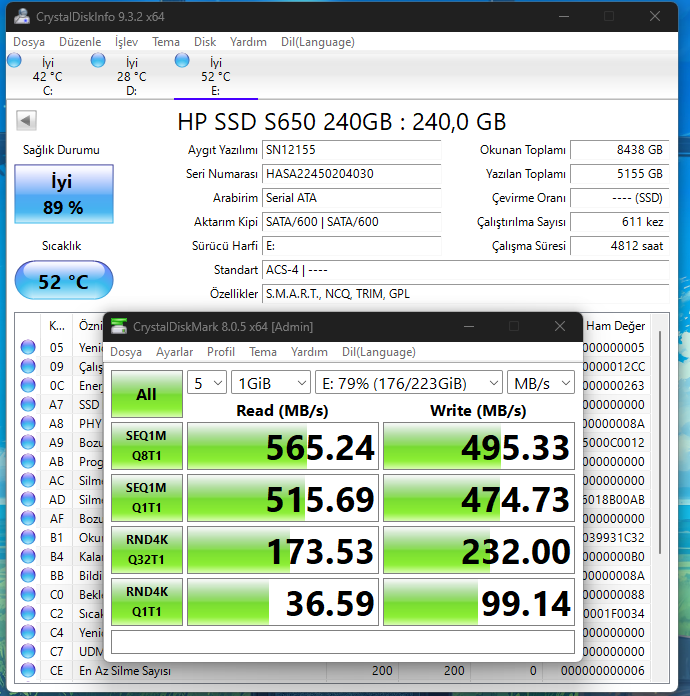Click status orb of attribute row 05
The image size is (690, 696).
(x=28, y=347)
